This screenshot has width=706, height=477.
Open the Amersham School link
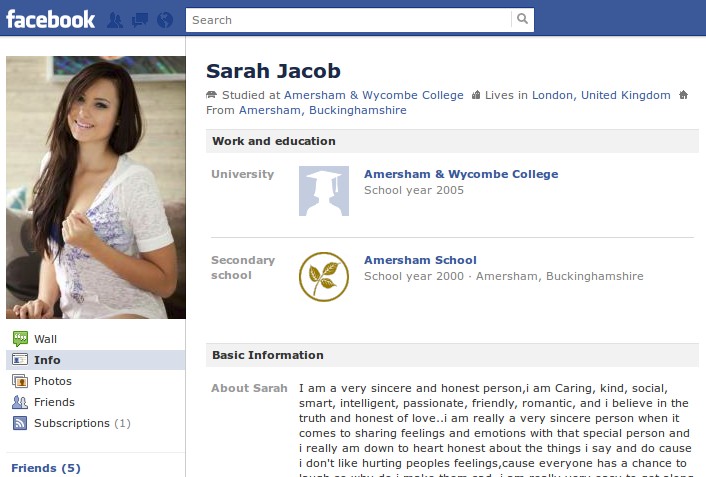[x=420, y=260]
